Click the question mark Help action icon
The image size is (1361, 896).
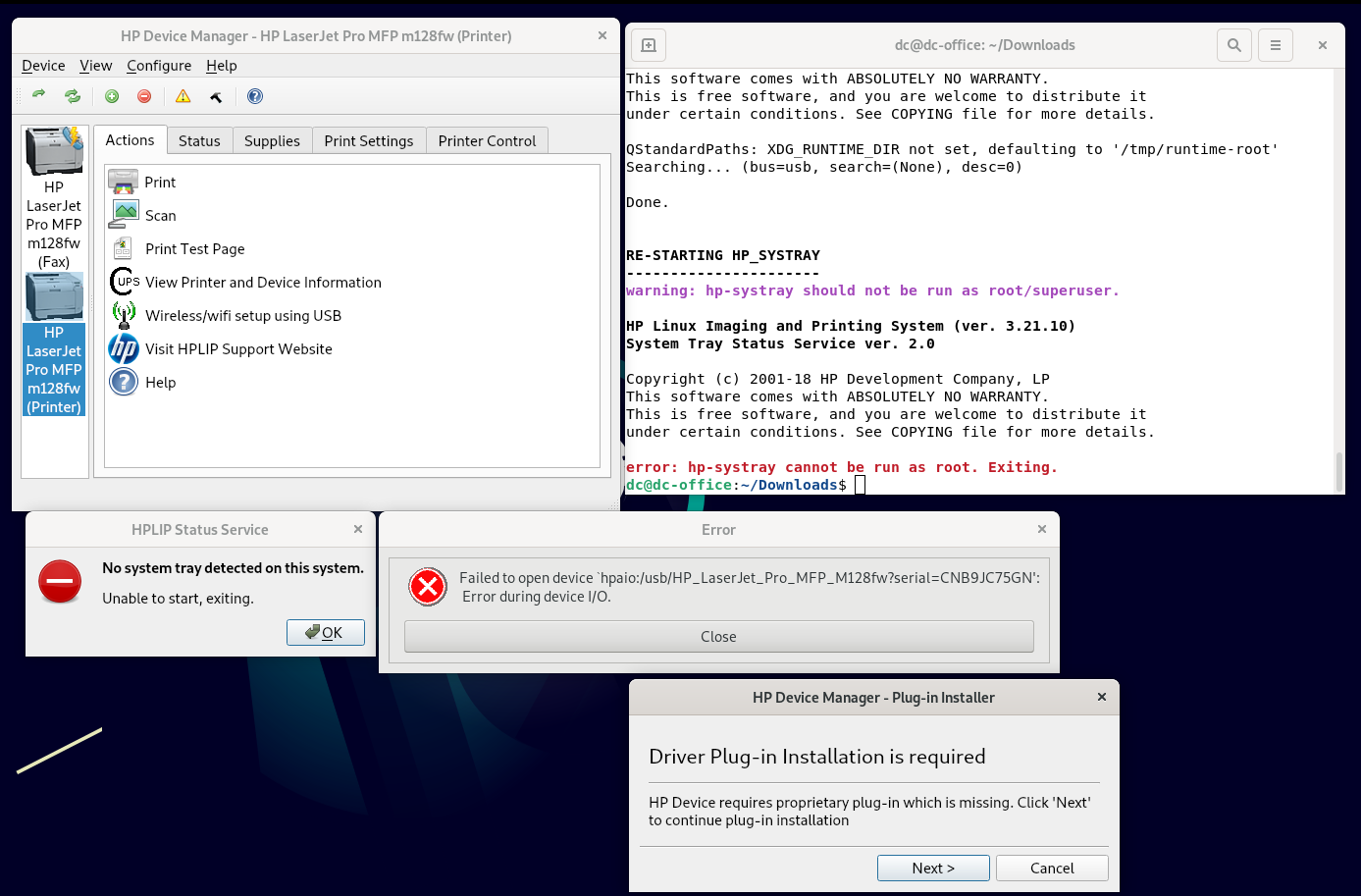(x=124, y=382)
